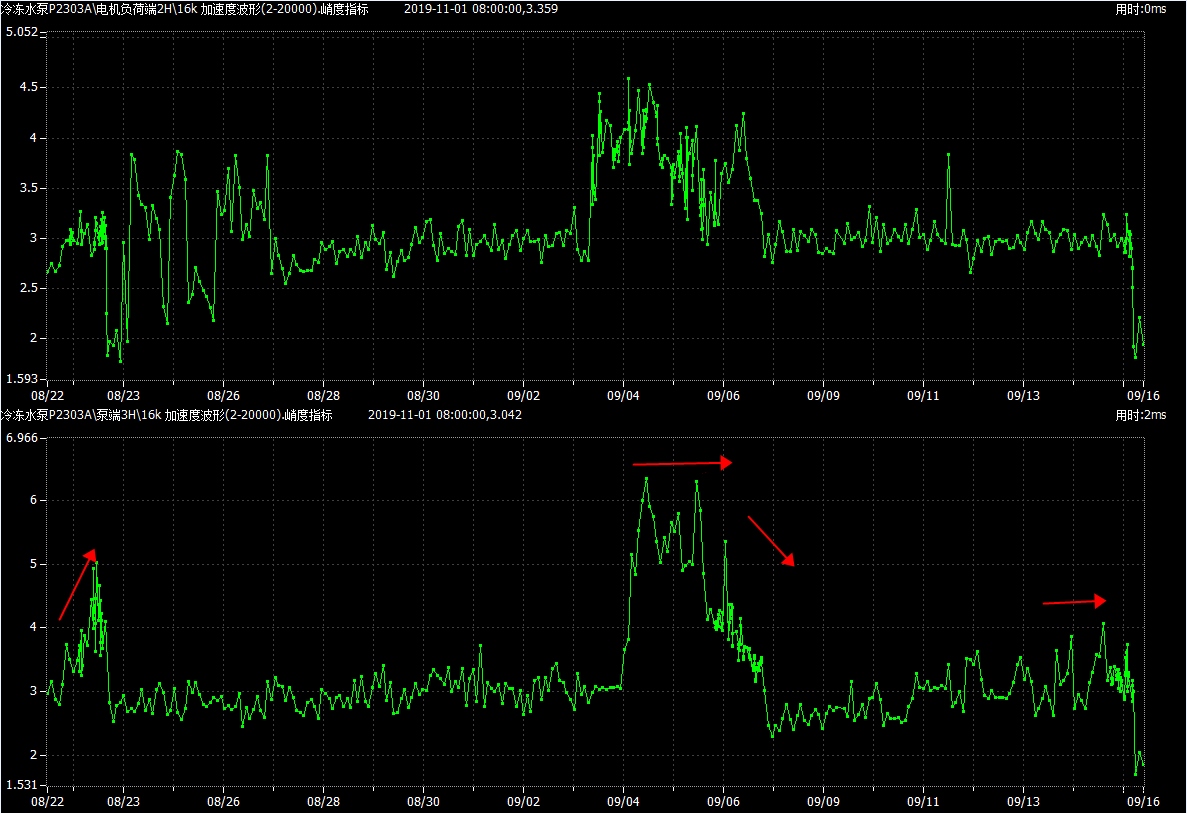
Task: Click the 08/26 date label on bottom chart axis
Action: click(223, 801)
